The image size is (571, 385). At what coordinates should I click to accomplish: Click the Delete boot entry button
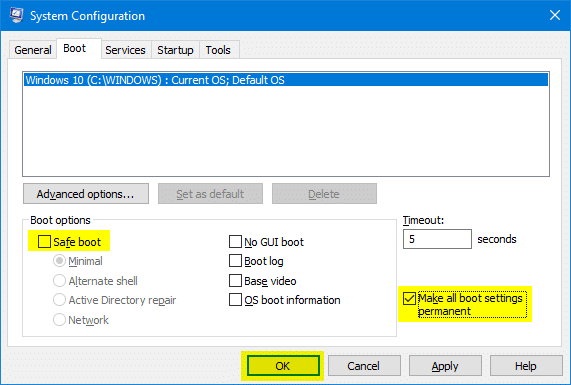click(x=324, y=194)
